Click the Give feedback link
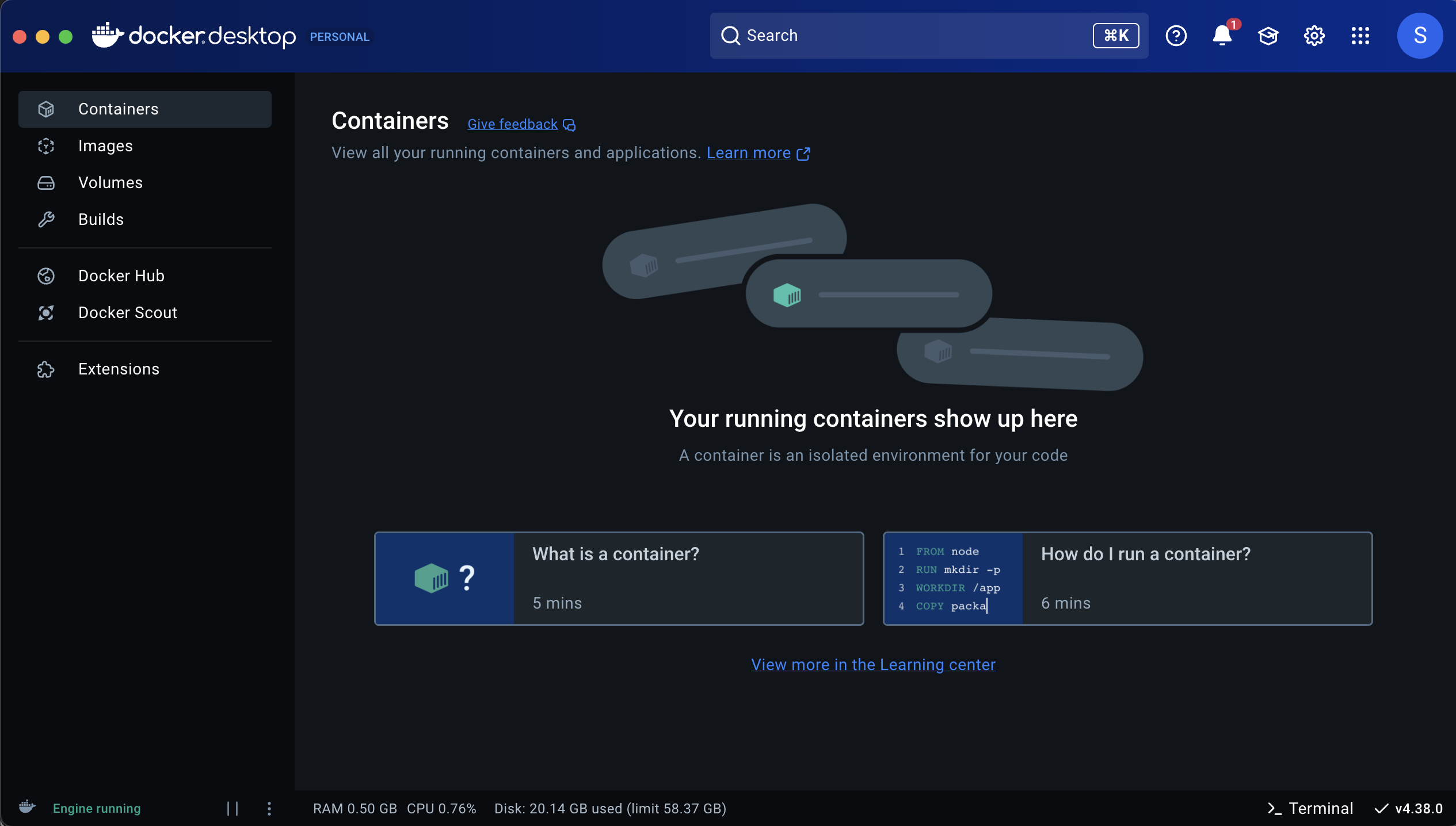1456x826 pixels. [x=512, y=124]
